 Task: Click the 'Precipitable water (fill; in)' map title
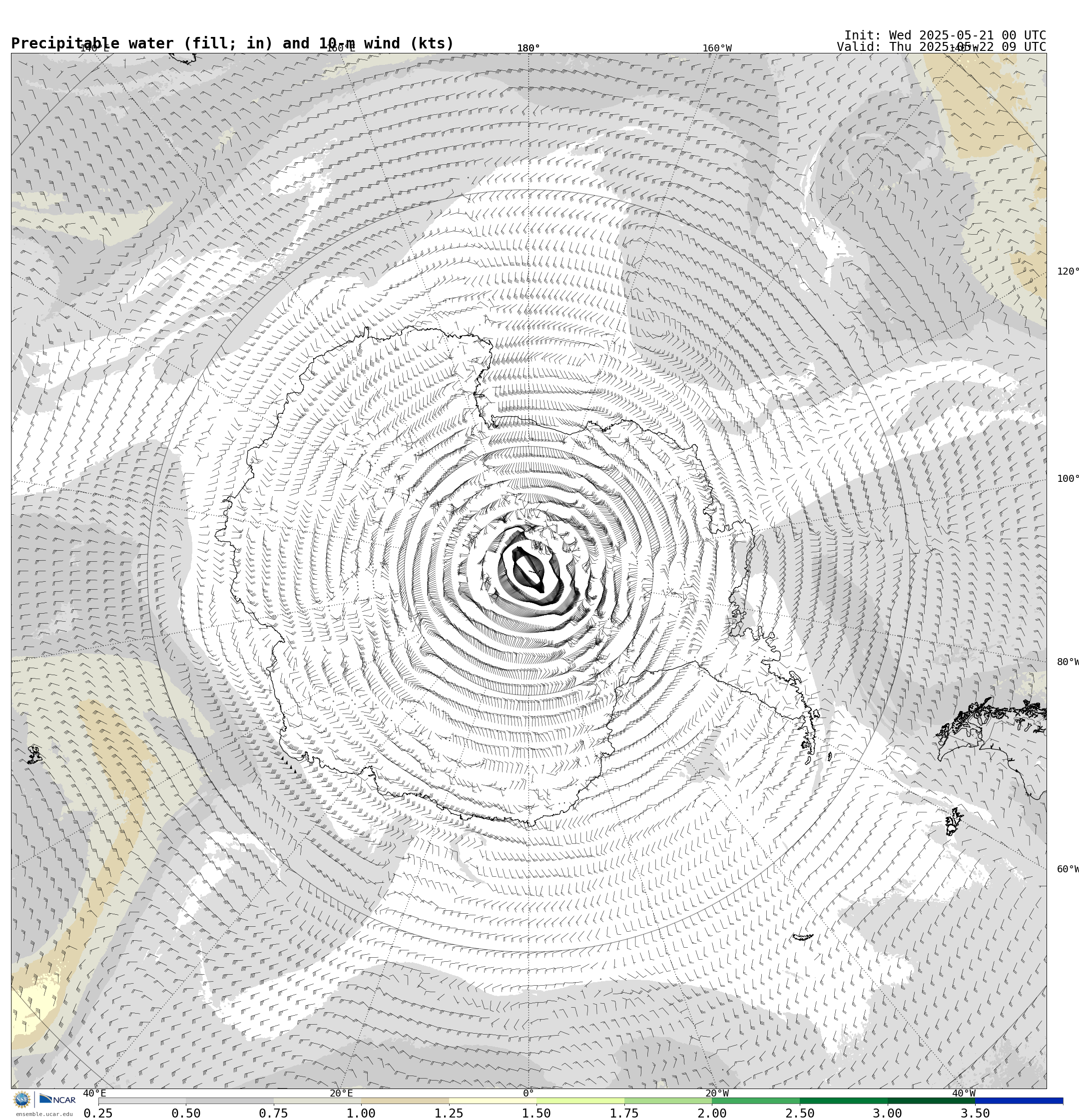142,44
